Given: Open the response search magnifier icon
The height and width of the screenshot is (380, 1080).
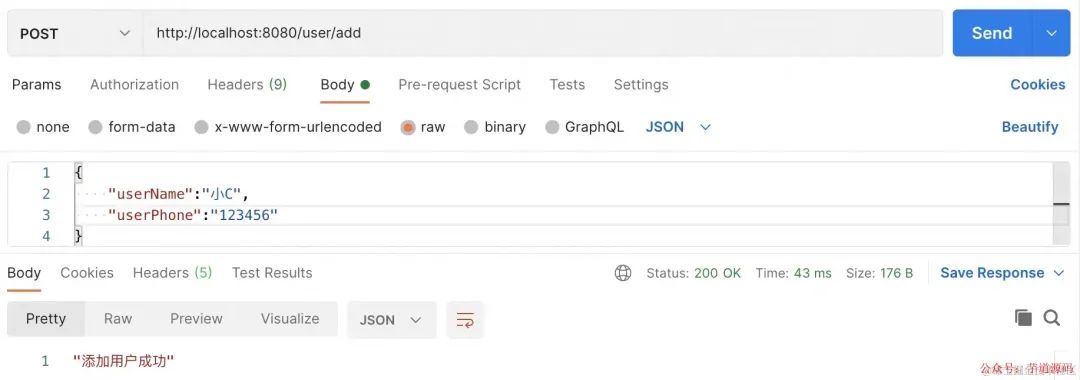Looking at the screenshot, I should click(x=1051, y=317).
